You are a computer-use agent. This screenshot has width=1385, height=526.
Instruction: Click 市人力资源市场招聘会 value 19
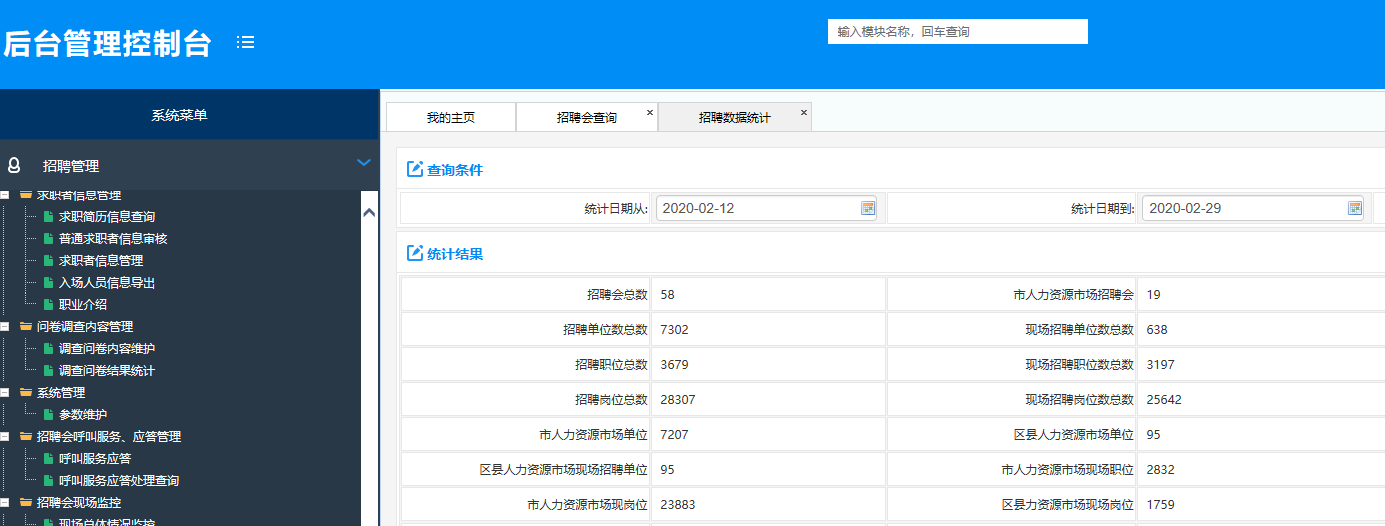pos(1153,295)
